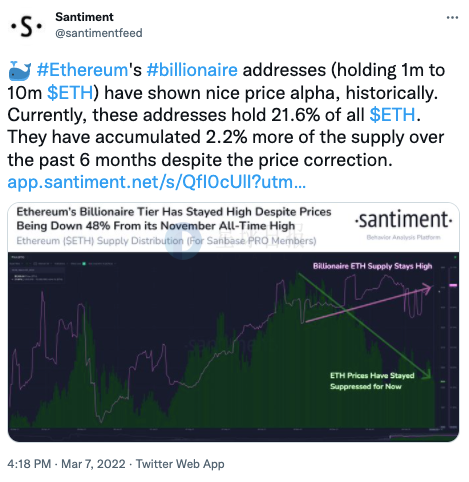Follow the app.santiment.net link

tap(157, 182)
